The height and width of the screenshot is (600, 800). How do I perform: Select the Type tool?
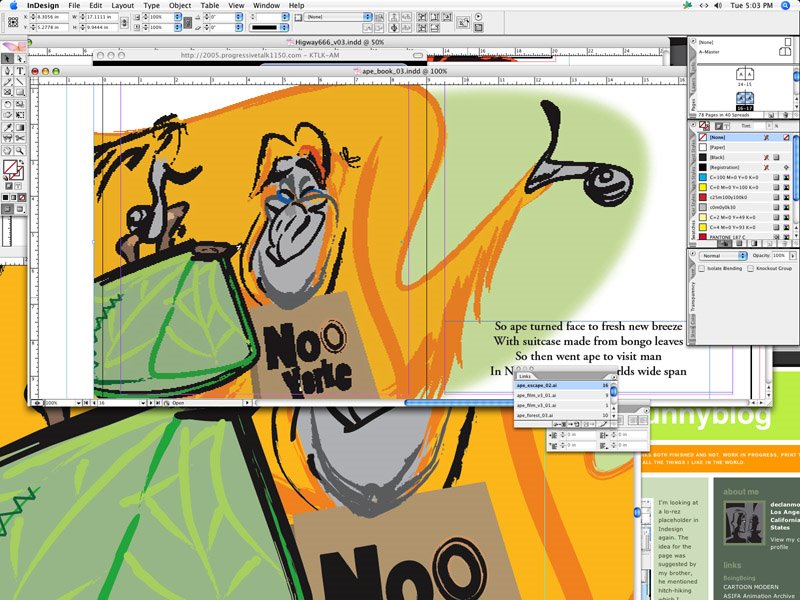point(20,70)
